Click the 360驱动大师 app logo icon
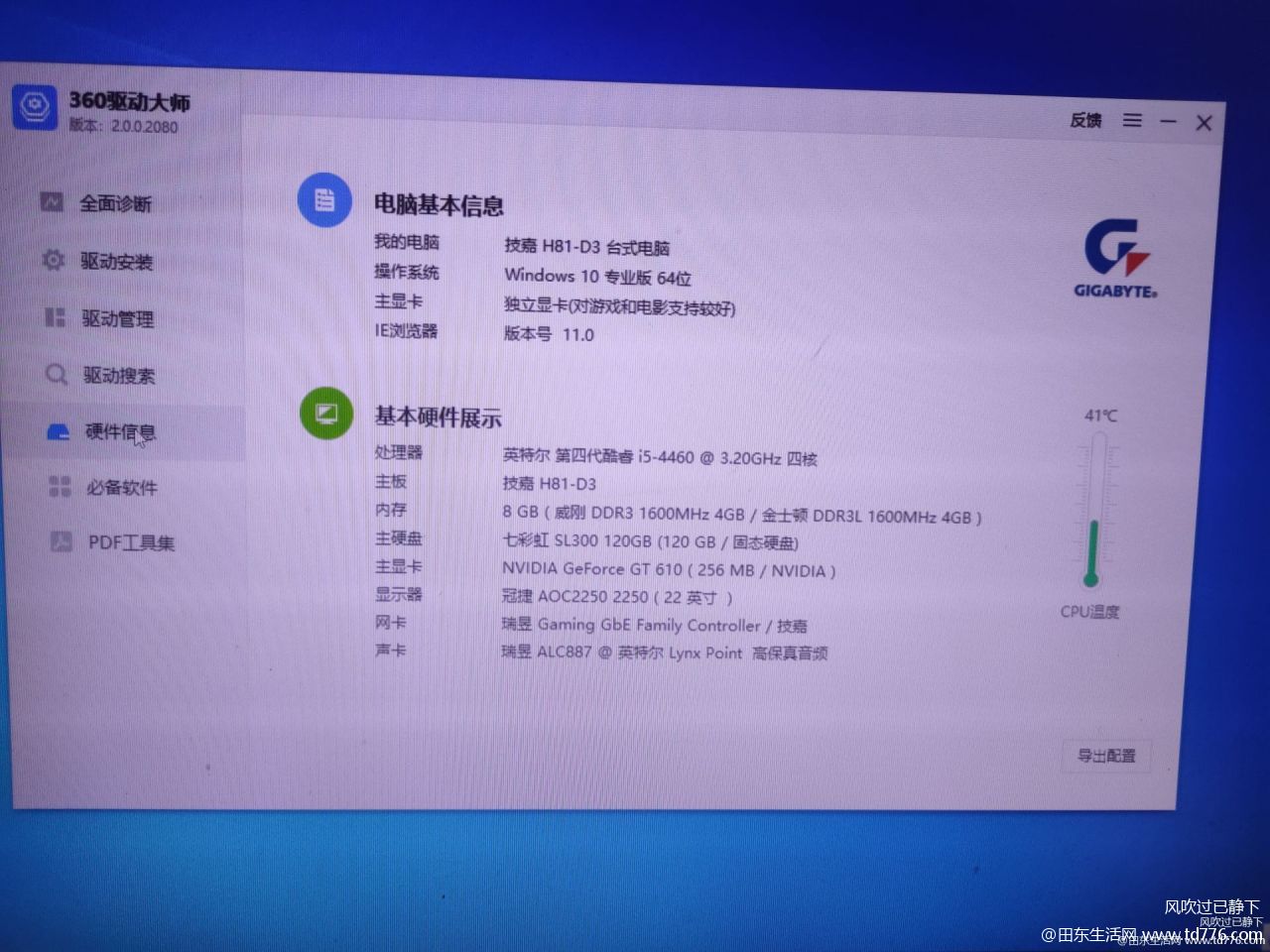 coord(36,107)
